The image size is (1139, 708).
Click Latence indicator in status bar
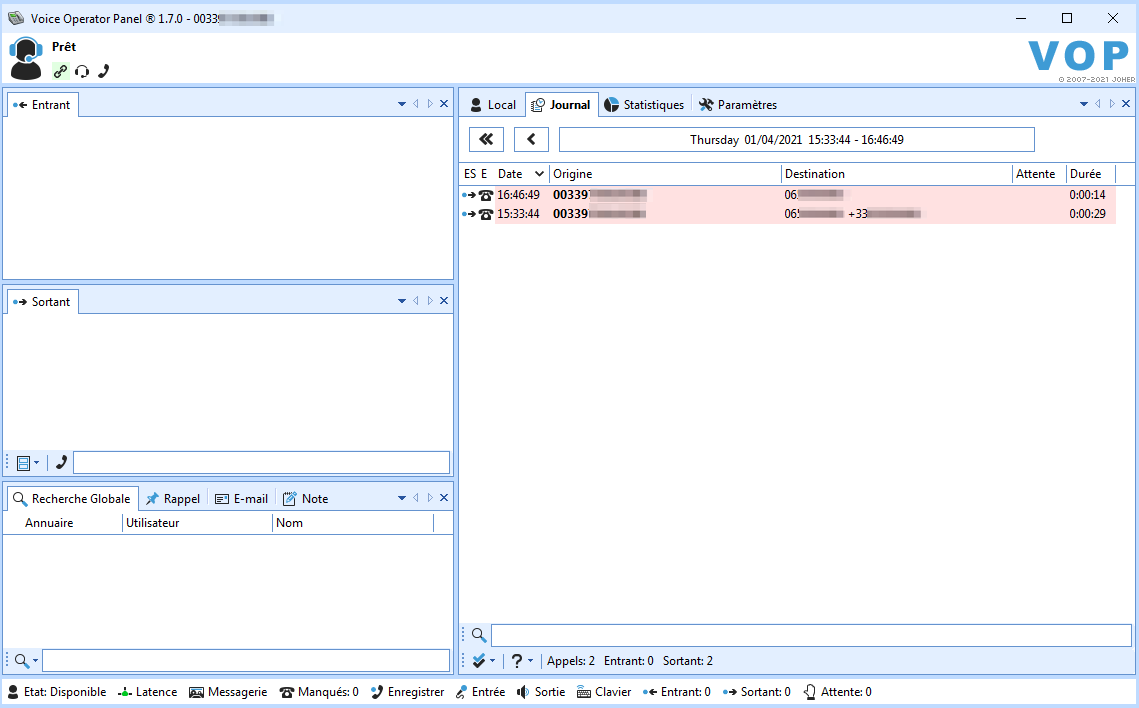click(x=147, y=692)
